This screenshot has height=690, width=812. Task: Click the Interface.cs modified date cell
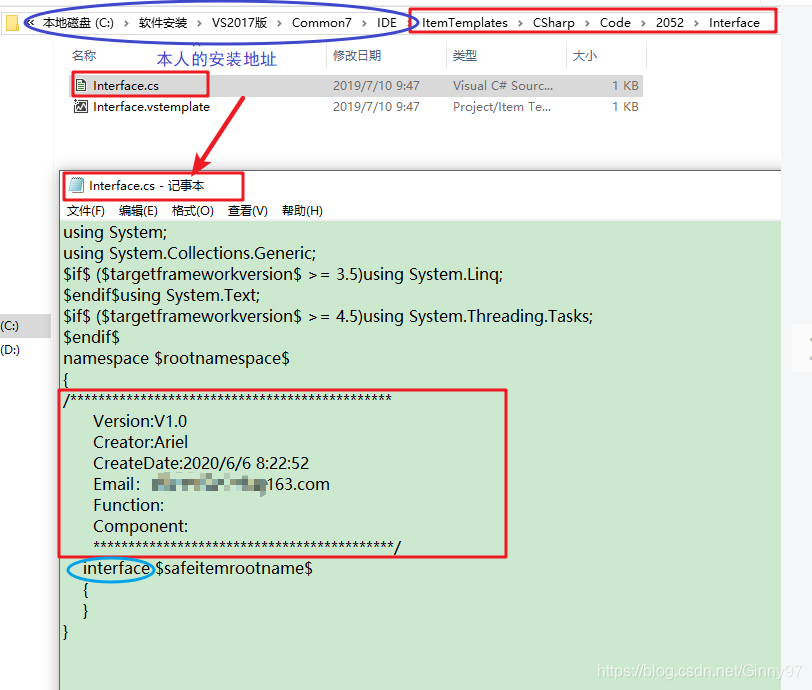click(376, 85)
